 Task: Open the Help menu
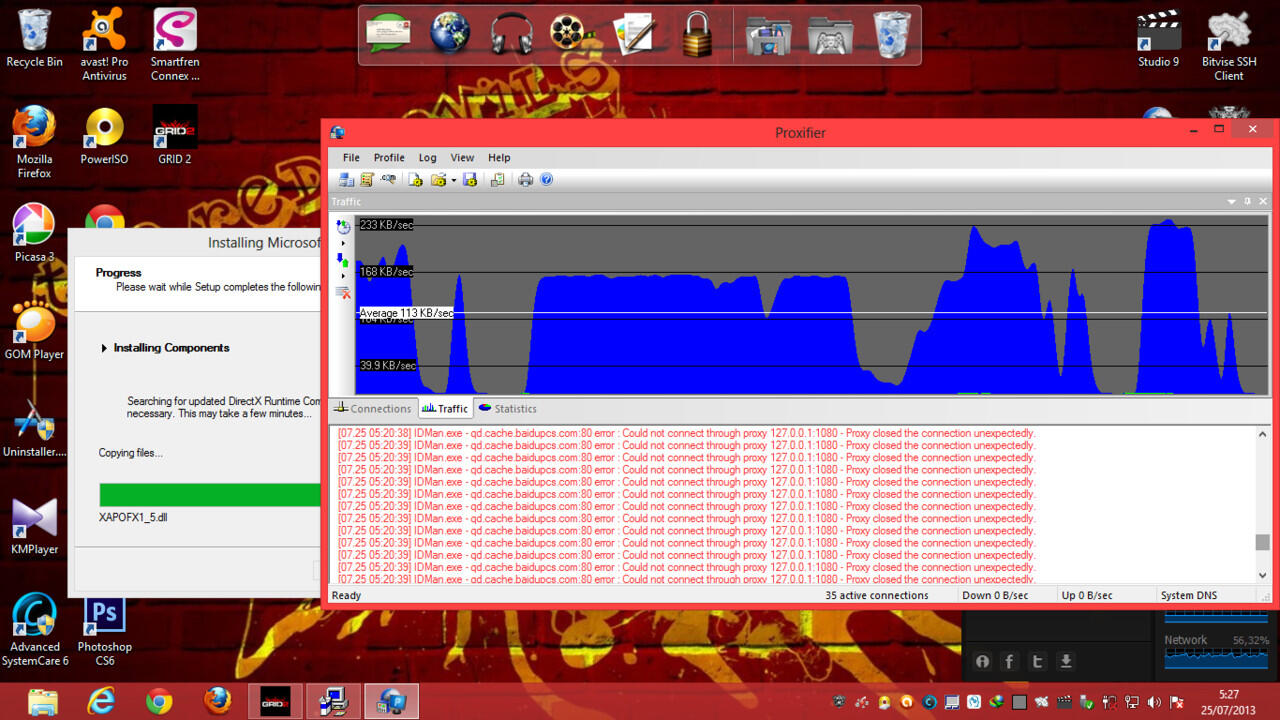pyautogui.click(x=499, y=158)
